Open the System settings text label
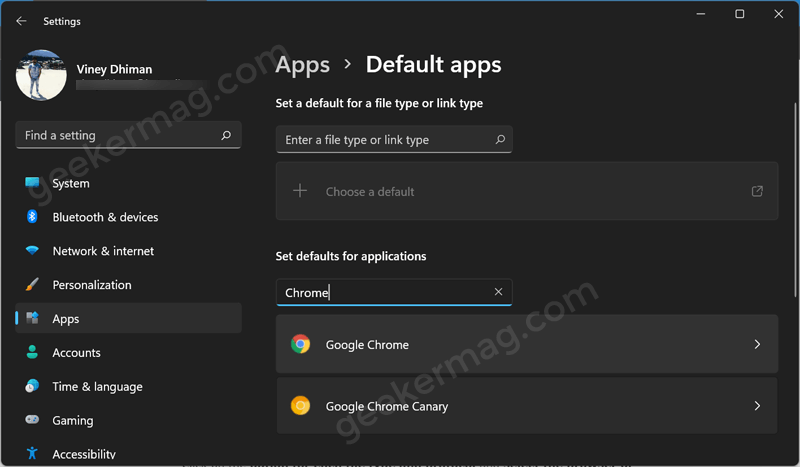The width and height of the screenshot is (800, 467). click(71, 183)
